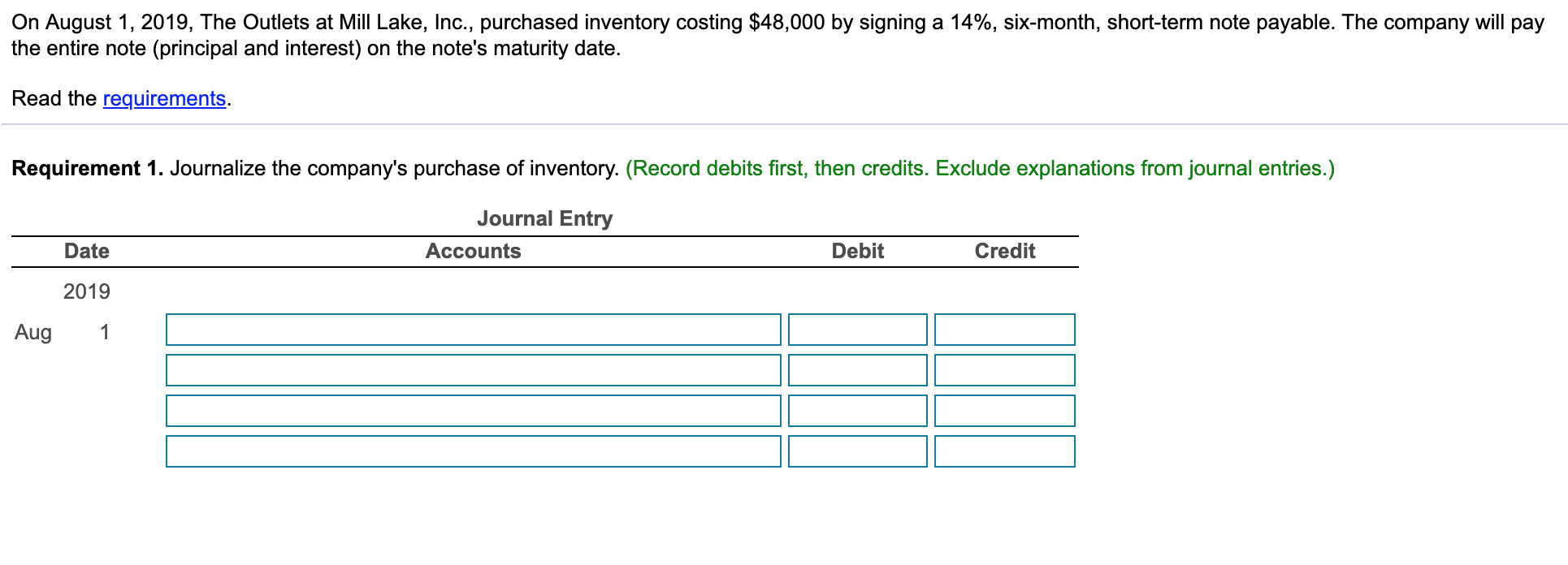Click the Journal Entry table title

coord(545,218)
